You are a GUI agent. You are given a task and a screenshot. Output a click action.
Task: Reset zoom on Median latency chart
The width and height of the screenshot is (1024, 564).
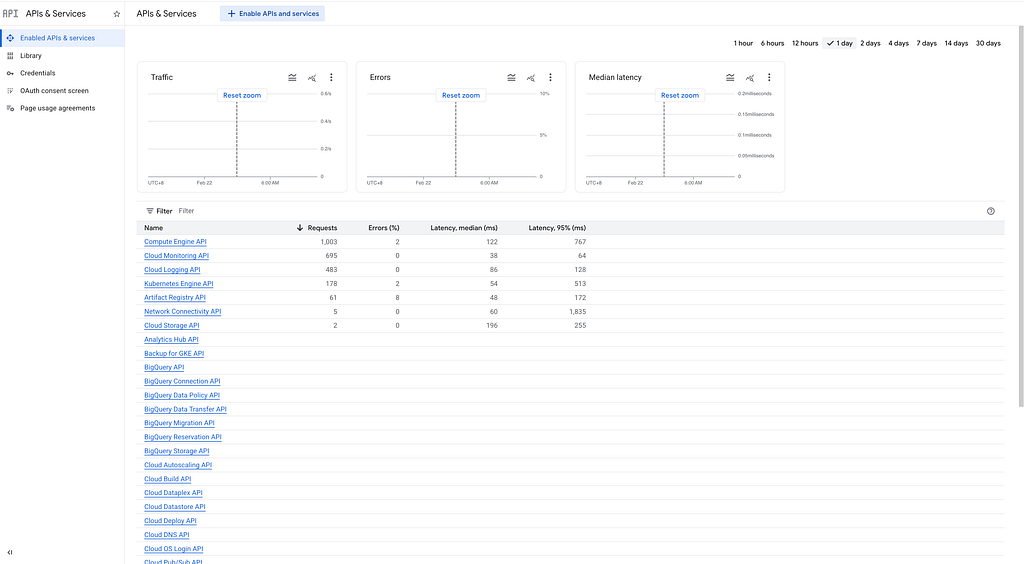click(680, 95)
